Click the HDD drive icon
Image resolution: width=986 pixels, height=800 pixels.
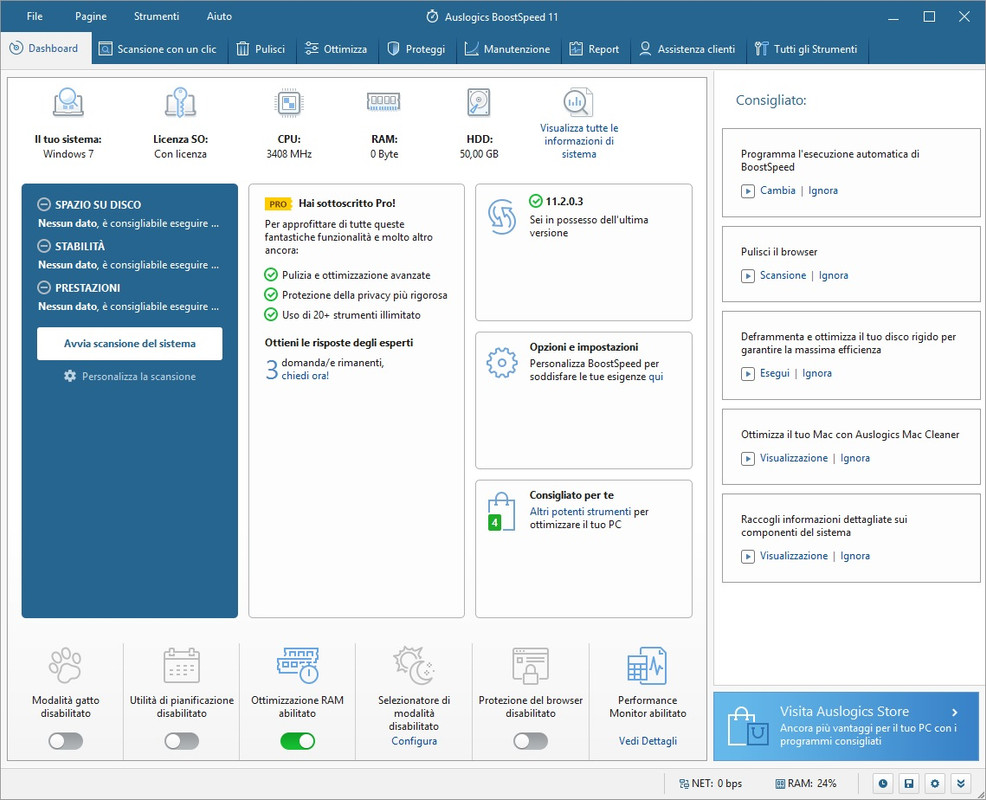tap(479, 103)
